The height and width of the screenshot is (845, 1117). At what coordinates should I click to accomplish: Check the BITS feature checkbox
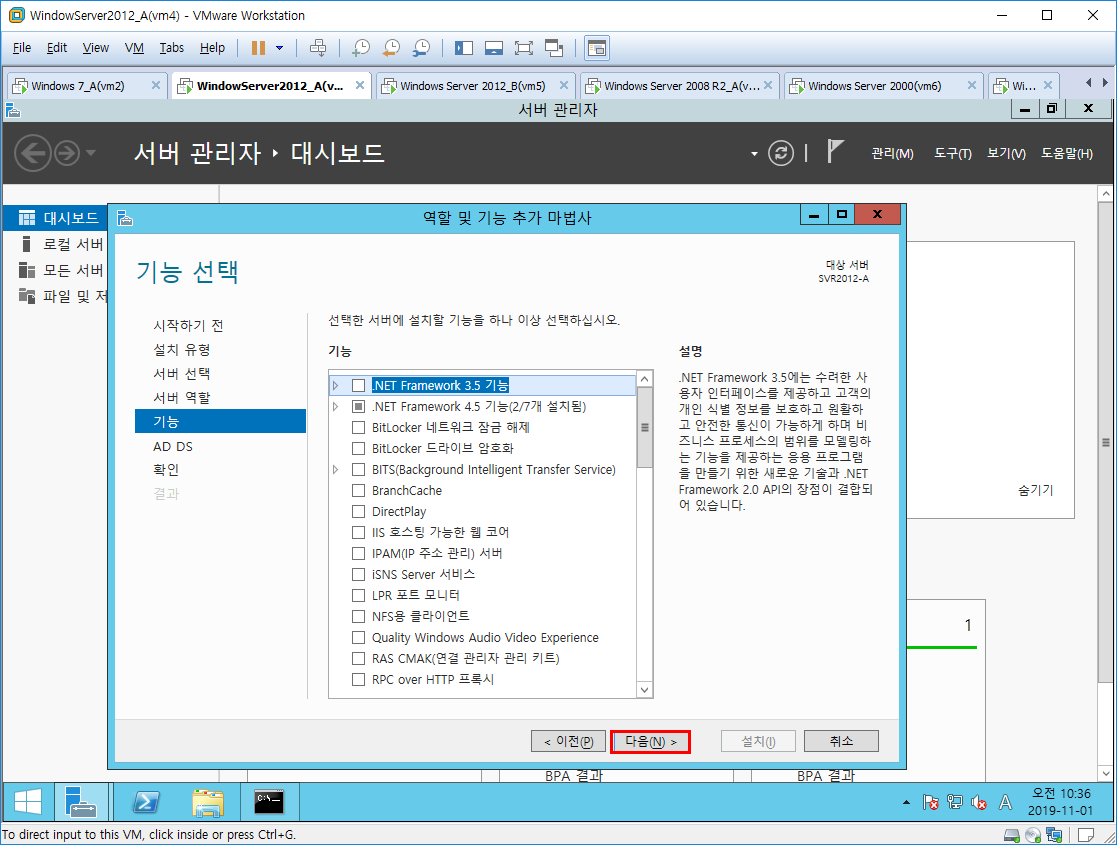coord(358,470)
